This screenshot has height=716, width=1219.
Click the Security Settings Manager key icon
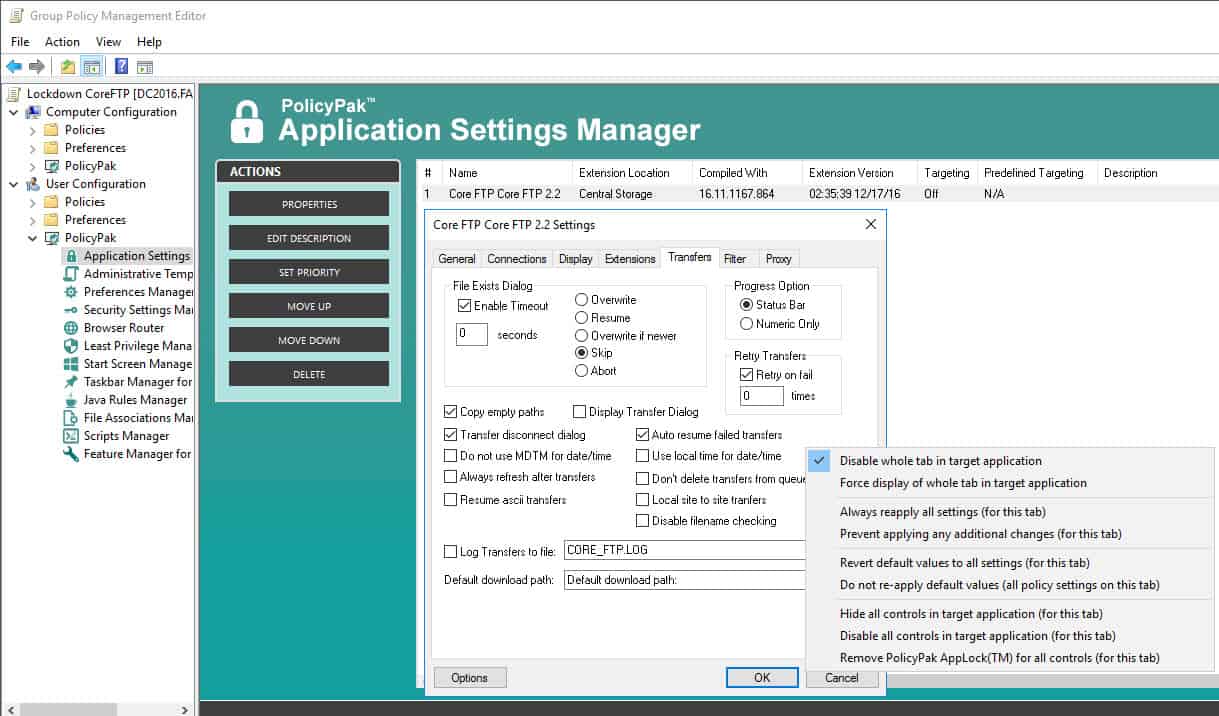click(x=71, y=310)
